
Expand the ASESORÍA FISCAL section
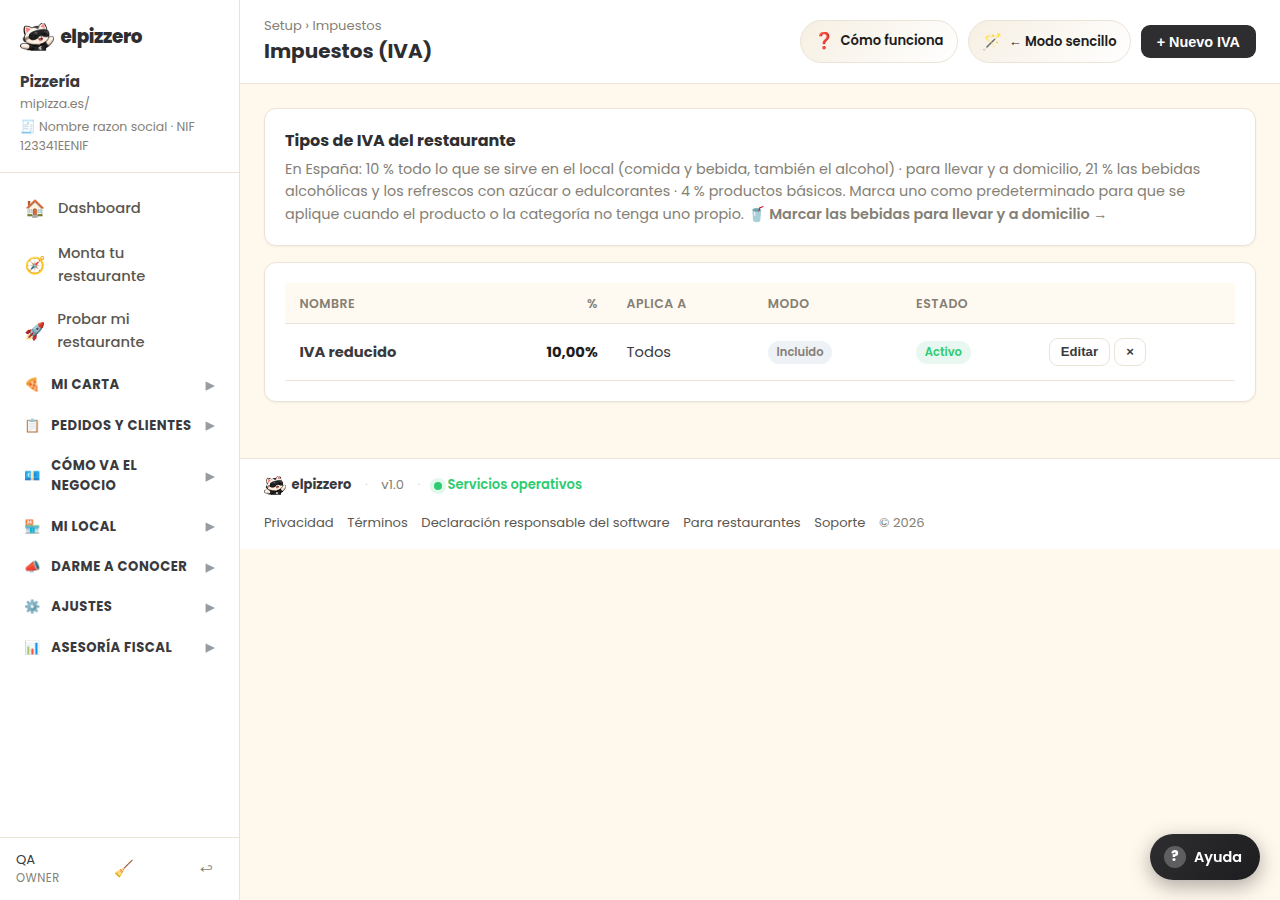coord(120,647)
